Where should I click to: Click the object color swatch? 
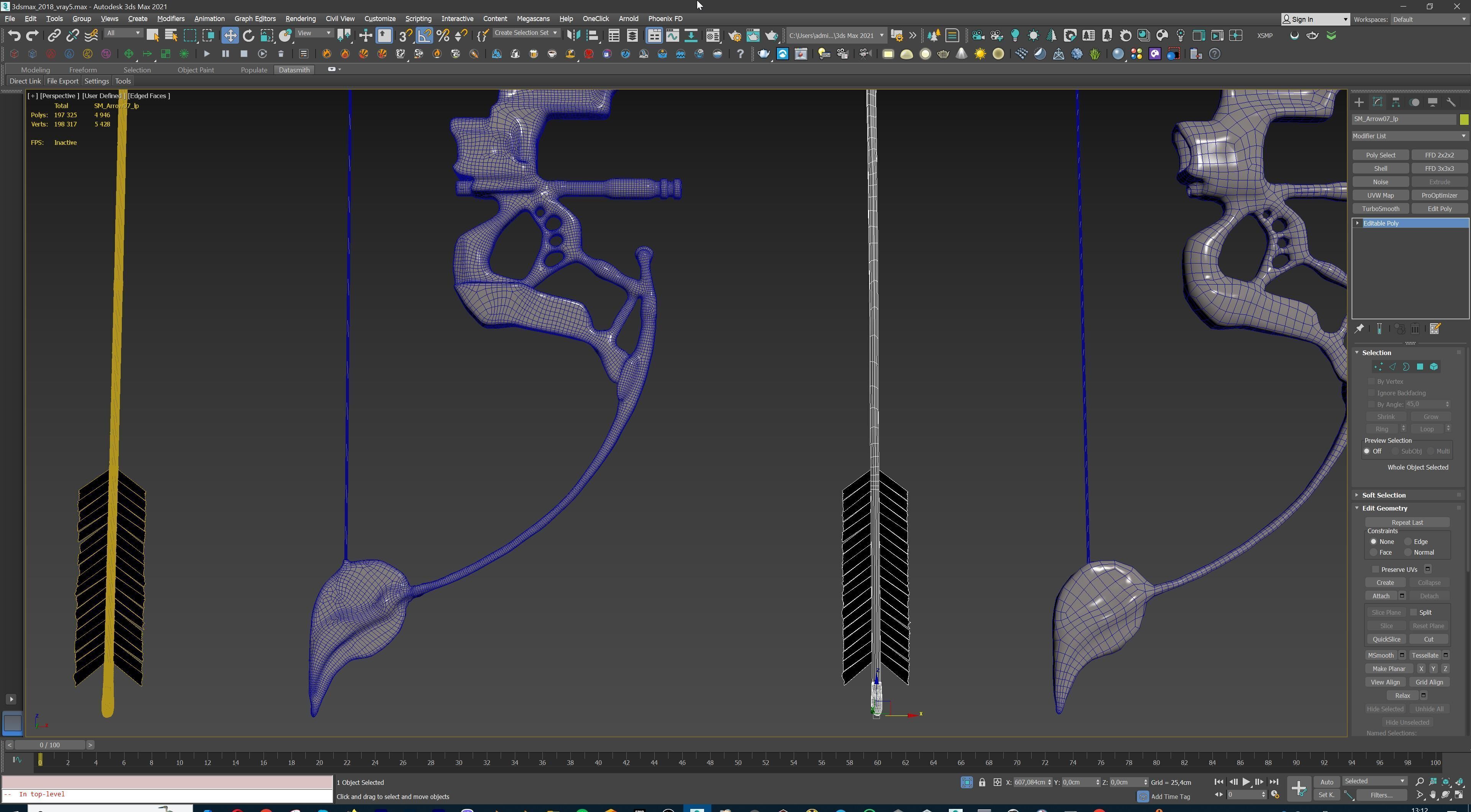click(x=1464, y=120)
